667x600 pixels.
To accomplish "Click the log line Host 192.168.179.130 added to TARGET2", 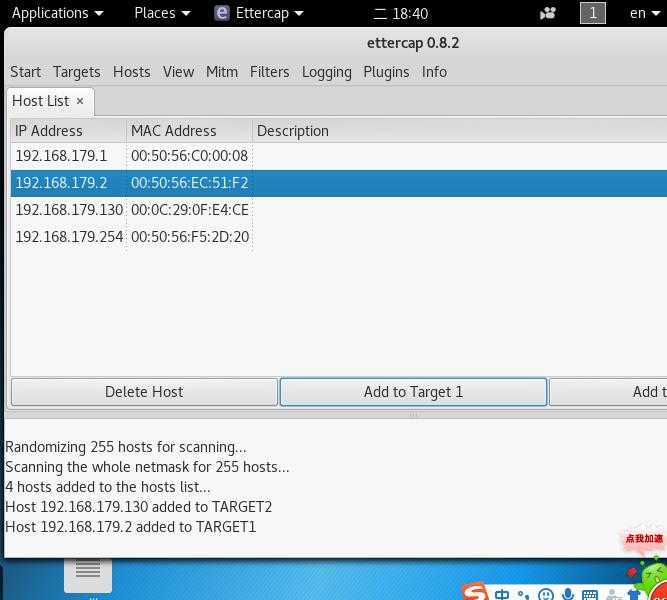I will click(138, 507).
